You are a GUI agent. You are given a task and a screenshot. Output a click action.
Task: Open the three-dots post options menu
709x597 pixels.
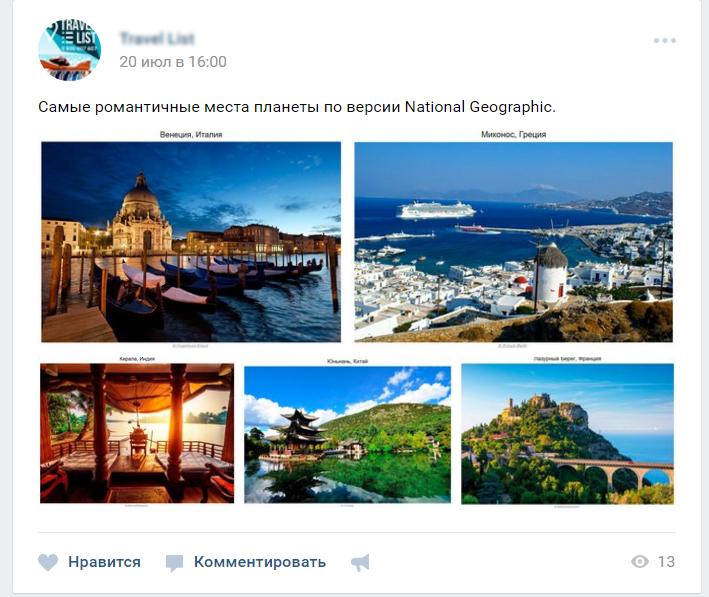point(665,40)
